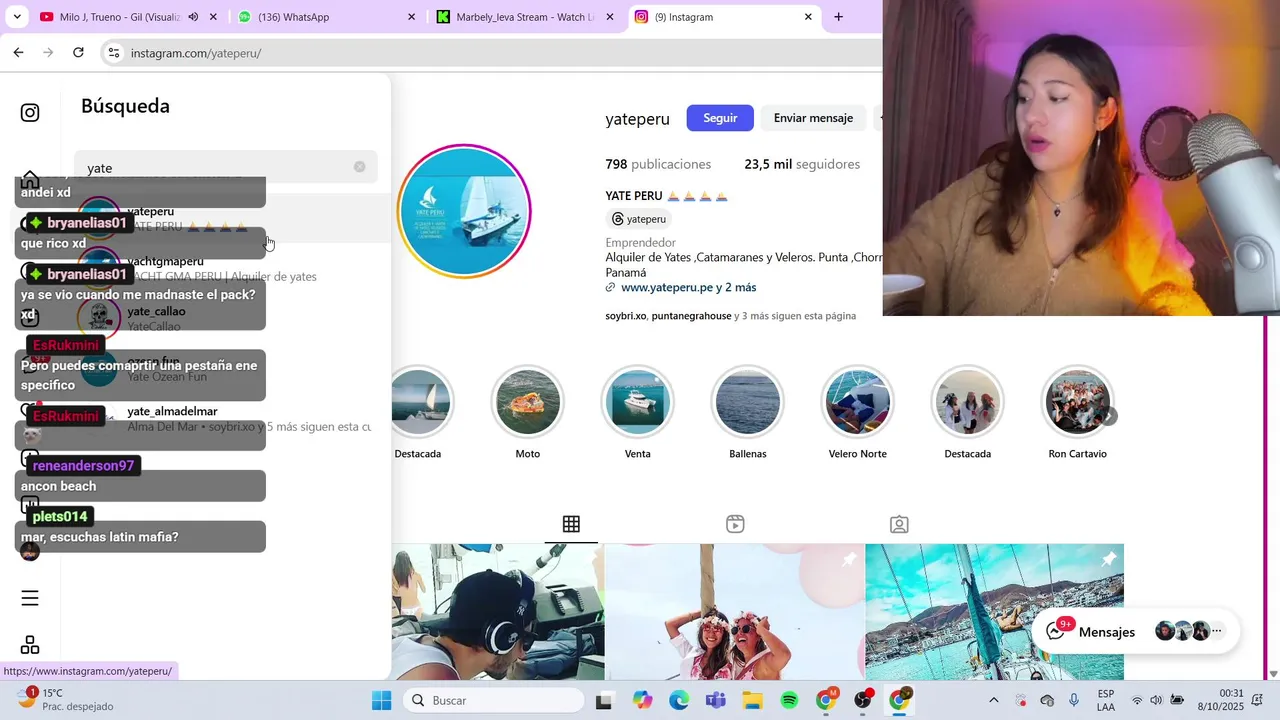
Task: Open the Ballenas story highlight
Action: 748,402
